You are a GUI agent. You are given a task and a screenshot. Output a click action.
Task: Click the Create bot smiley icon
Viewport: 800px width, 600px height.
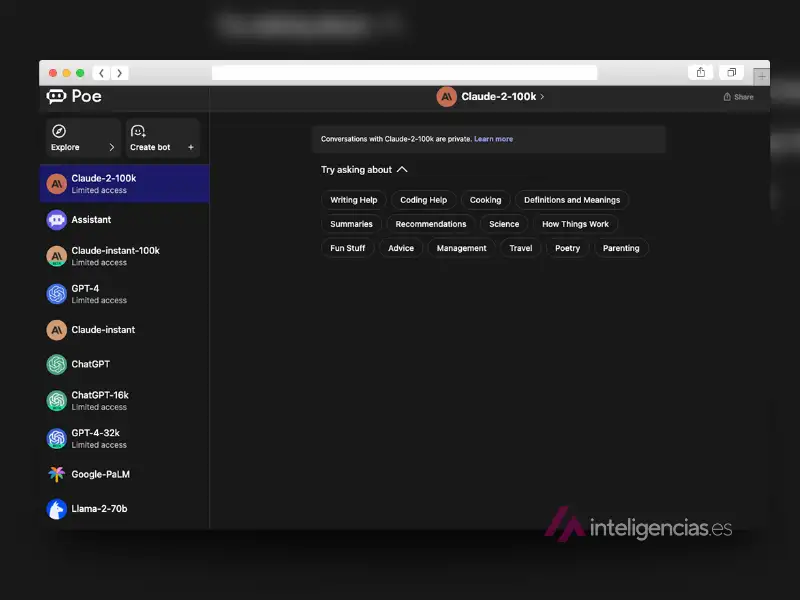tap(138, 131)
